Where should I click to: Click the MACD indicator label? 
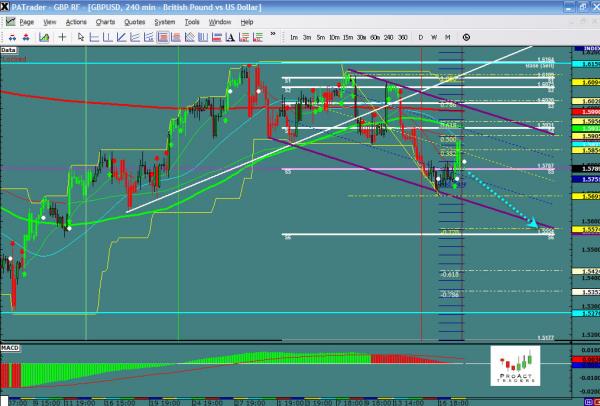point(11,346)
